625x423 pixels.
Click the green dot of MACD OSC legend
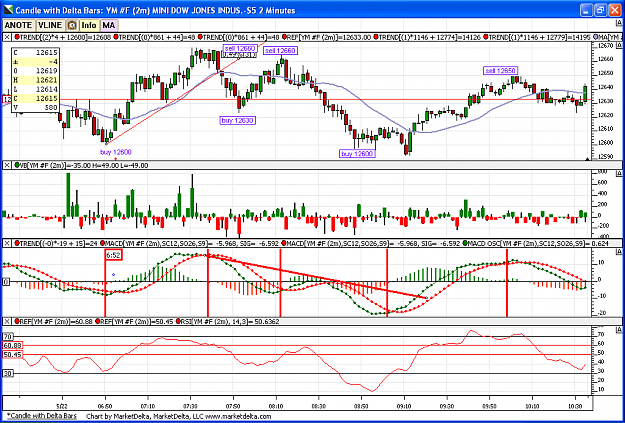466,243
